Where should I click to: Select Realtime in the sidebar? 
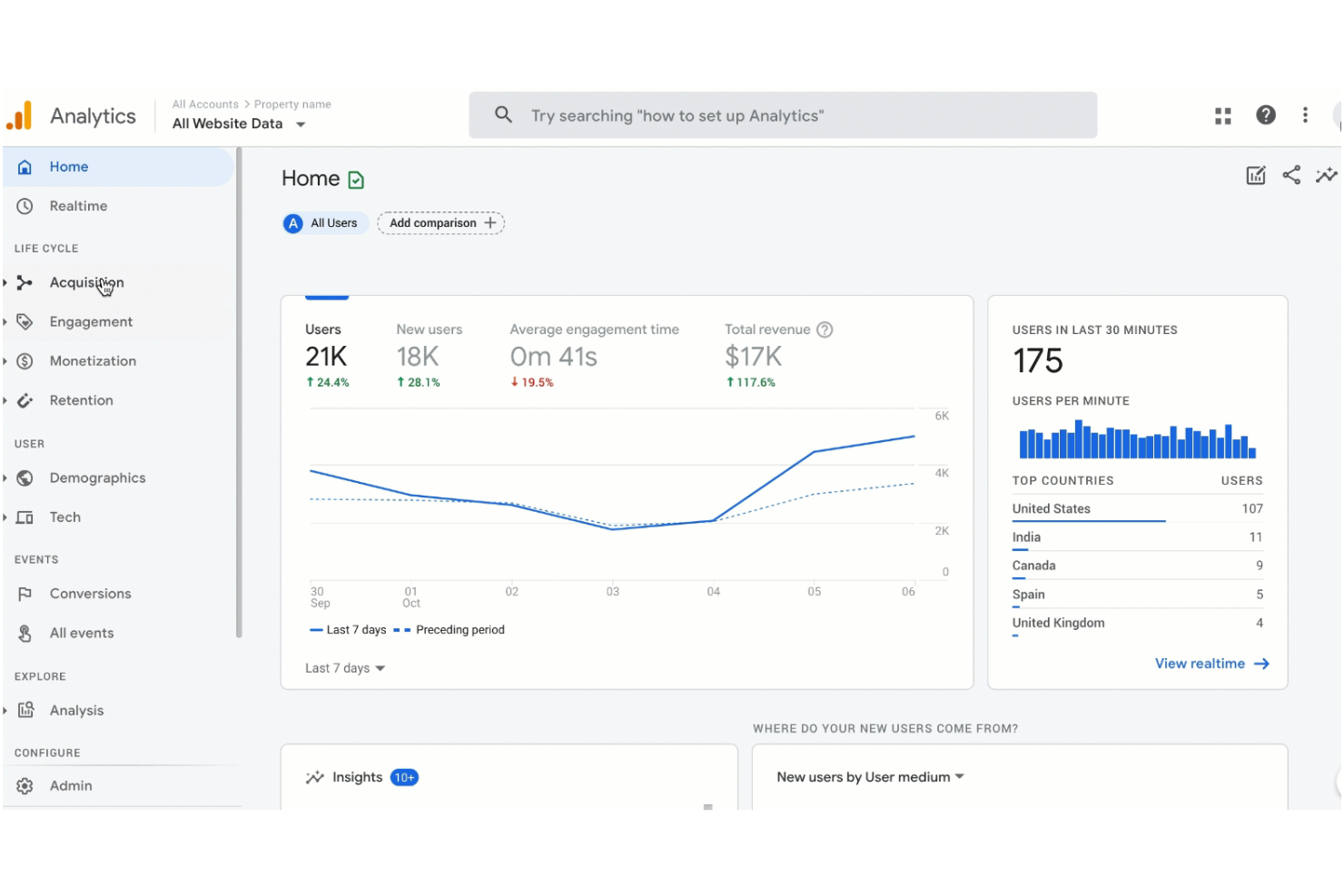click(118, 206)
